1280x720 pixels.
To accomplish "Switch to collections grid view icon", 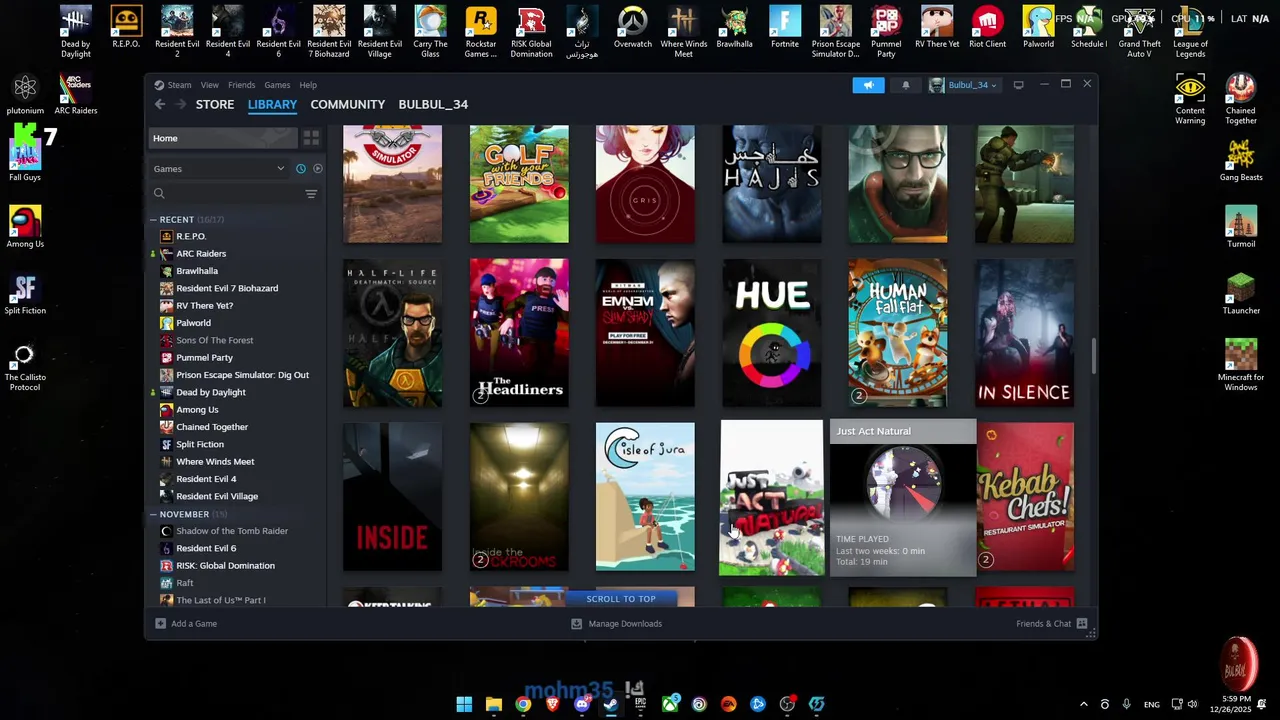I will (311, 138).
